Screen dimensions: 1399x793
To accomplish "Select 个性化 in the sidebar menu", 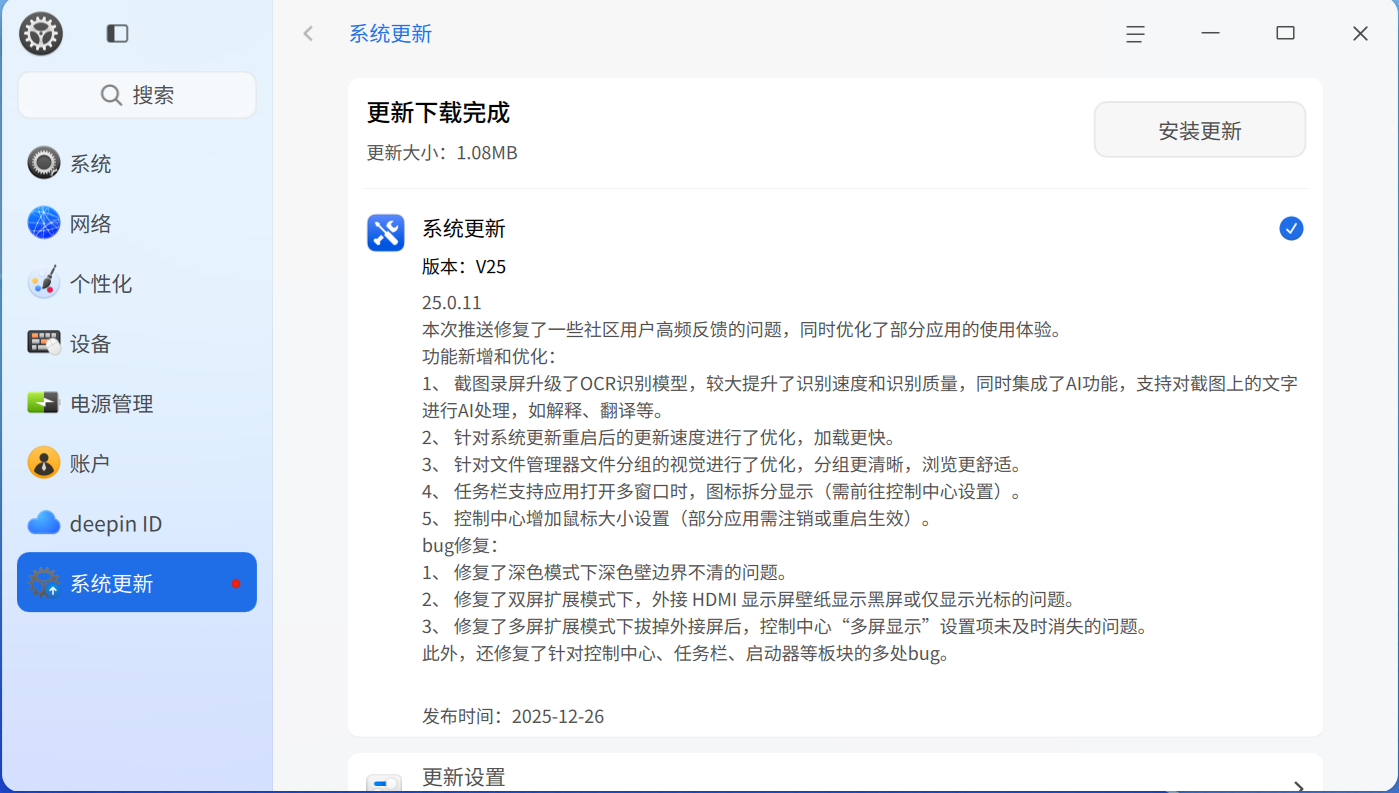I will (x=137, y=283).
